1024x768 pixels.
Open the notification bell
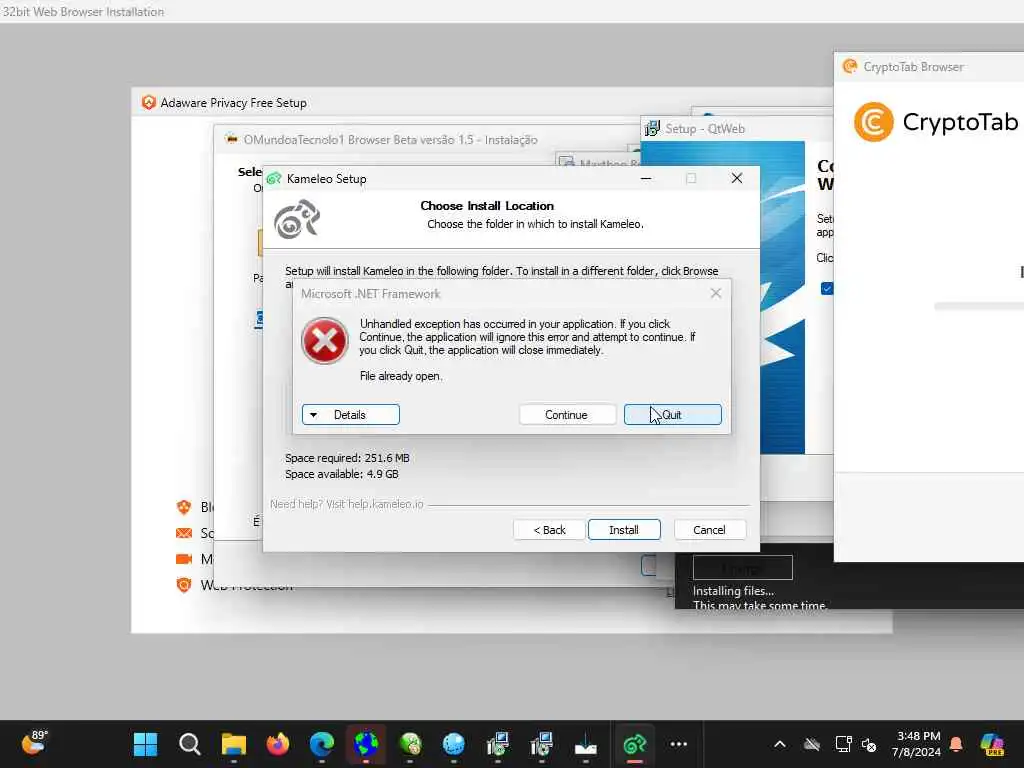pyautogui.click(x=956, y=744)
